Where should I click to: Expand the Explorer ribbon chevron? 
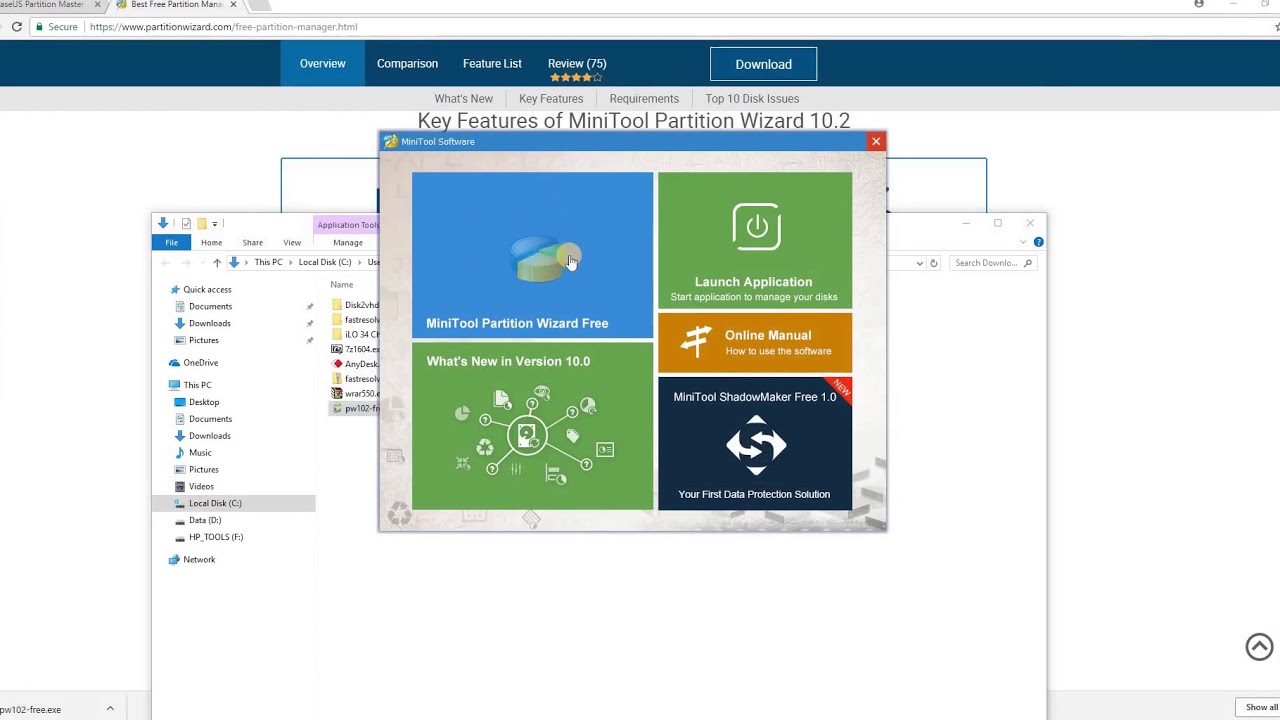[1023, 242]
